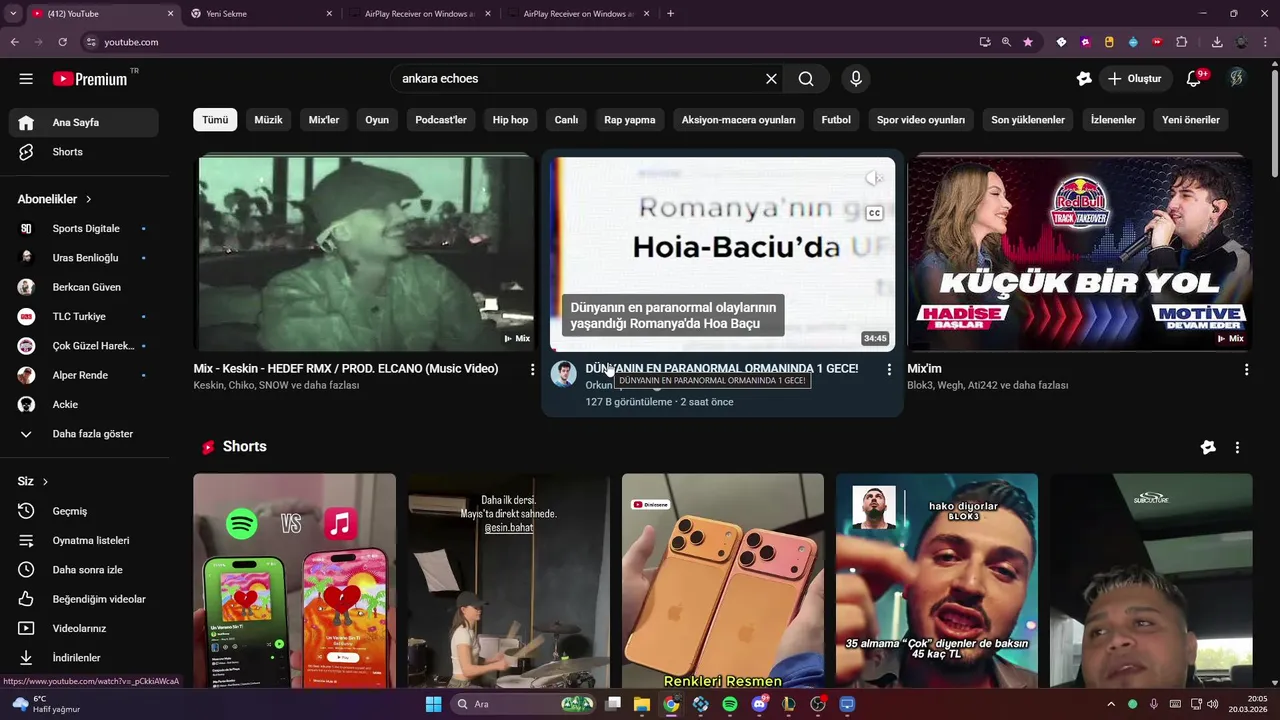Select the Podcast'ler filter chip
The image size is (1280, 720).
click(441, 120)
